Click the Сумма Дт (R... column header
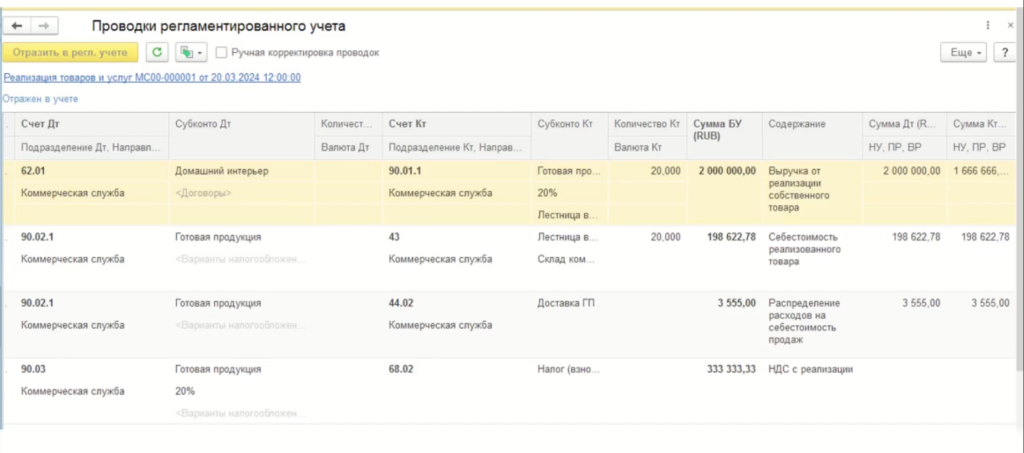The height and width of the screenshot is (453, 1024). pyautogui.click(x=904, y=124)
